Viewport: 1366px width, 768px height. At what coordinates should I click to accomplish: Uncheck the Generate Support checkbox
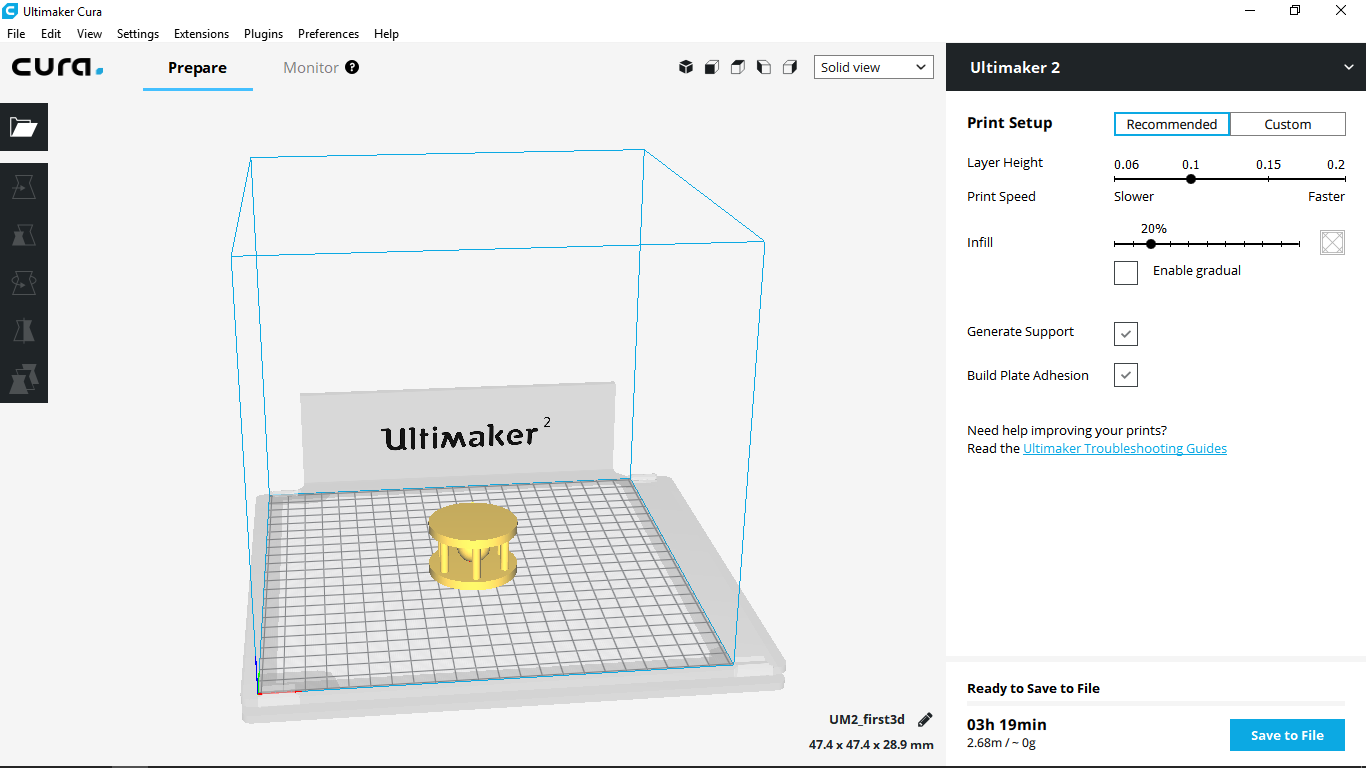pos(1126,333)
